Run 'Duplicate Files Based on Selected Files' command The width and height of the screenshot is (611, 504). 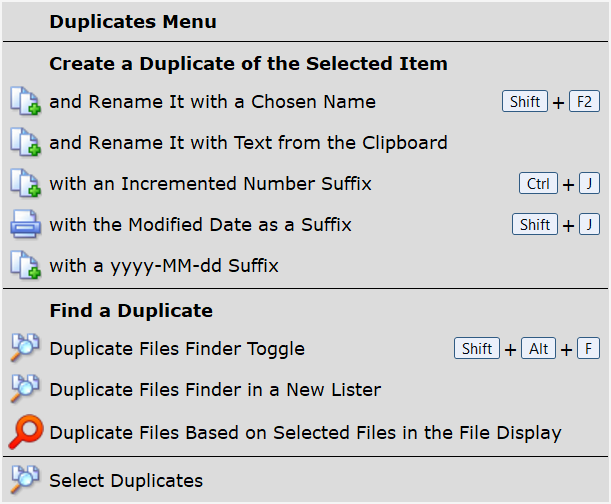[x=305, y=433]
